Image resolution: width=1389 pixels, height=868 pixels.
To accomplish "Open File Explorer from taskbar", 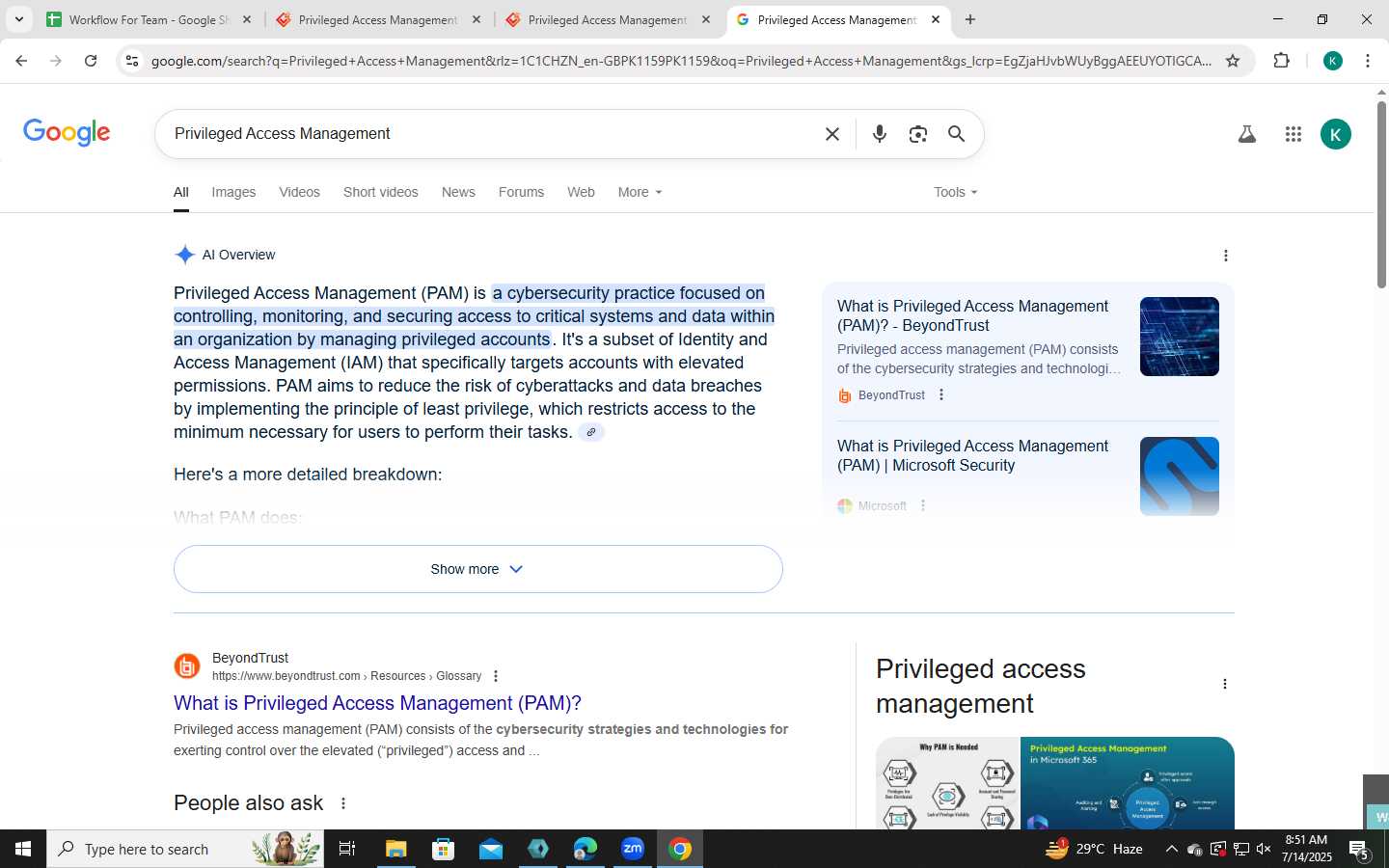I will click(x=396, y=849).
